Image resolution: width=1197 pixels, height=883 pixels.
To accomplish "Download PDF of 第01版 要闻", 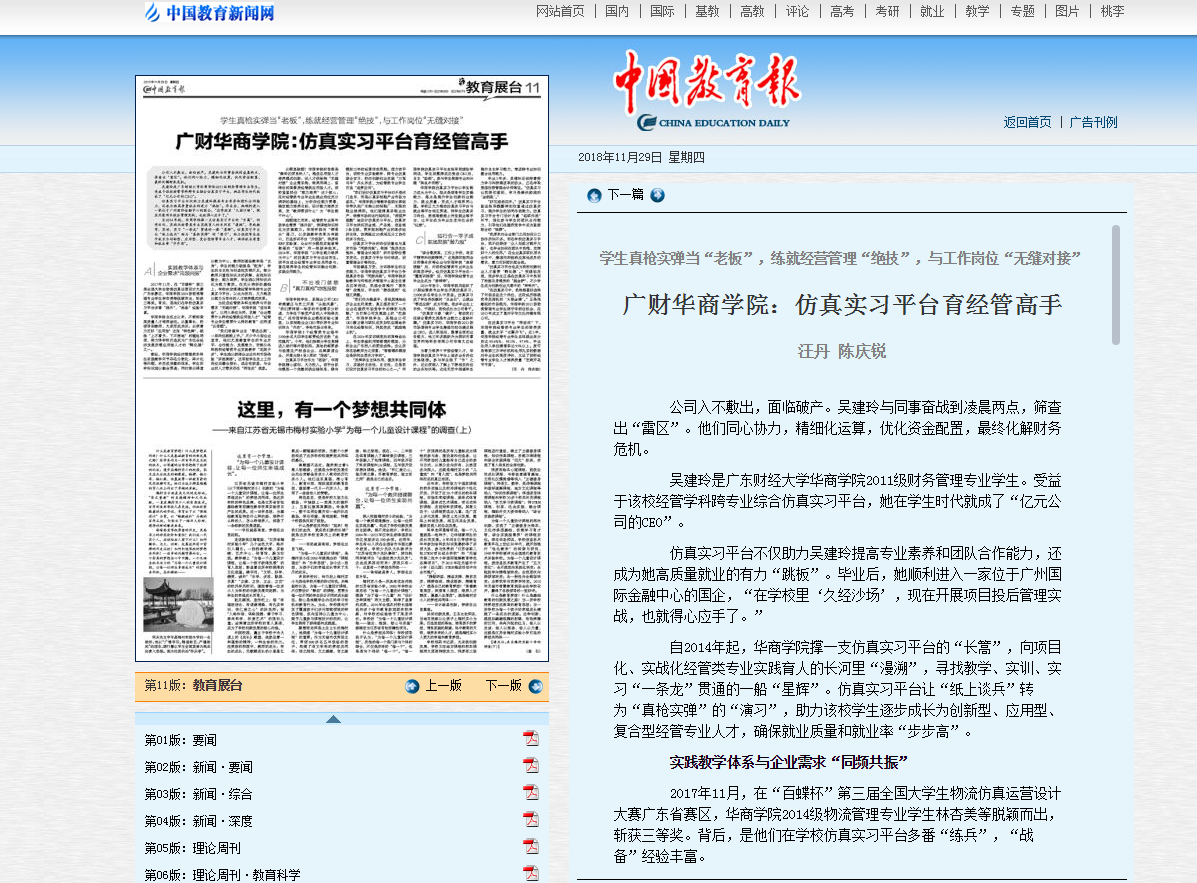I will tap(531, 738).
